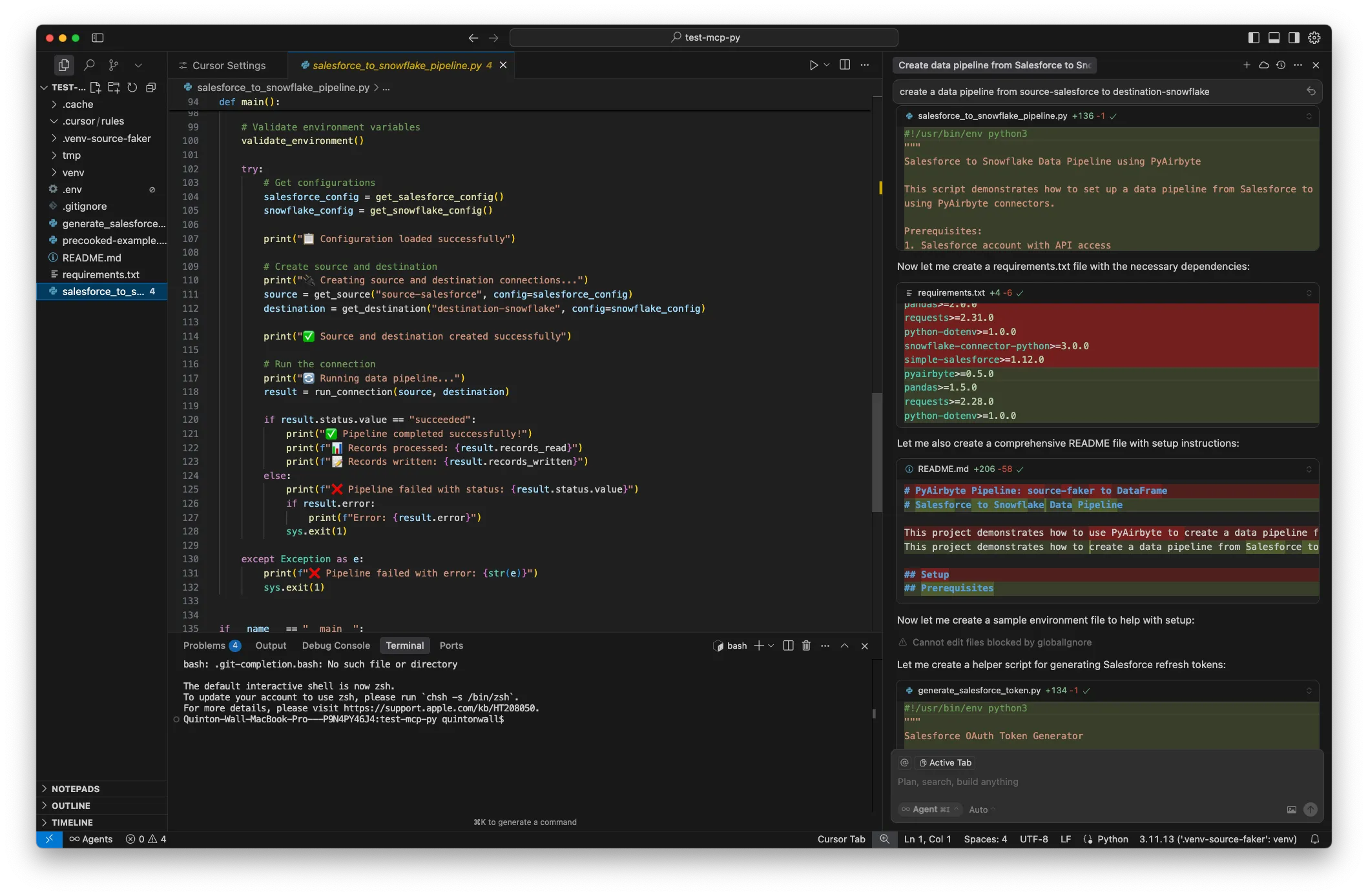Refresh the file explorer

[132, 87]
